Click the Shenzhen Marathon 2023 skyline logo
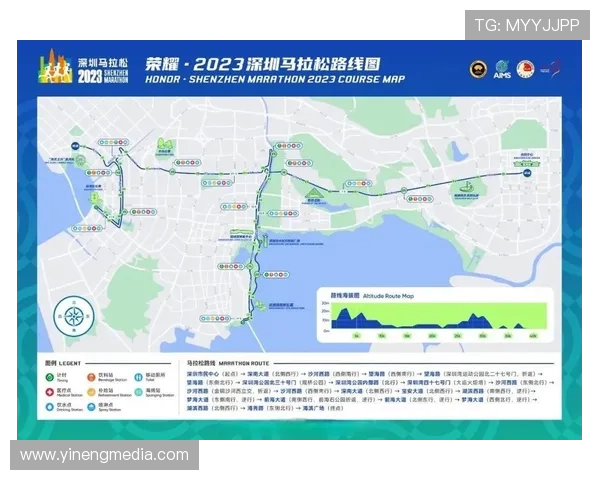Screen dimensions: 600x480 55,66
